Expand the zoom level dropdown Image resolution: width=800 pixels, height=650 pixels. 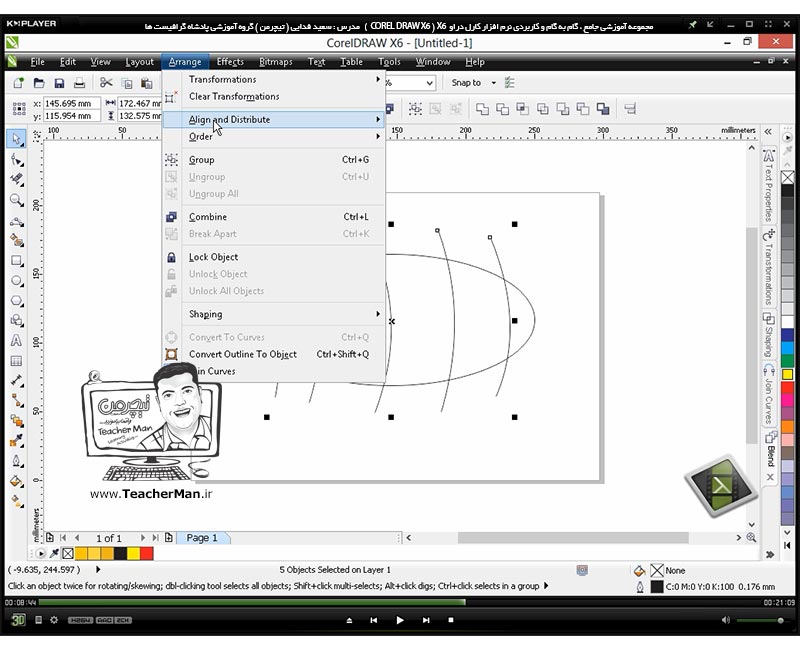pyautogui.click(x=430, y=83)
